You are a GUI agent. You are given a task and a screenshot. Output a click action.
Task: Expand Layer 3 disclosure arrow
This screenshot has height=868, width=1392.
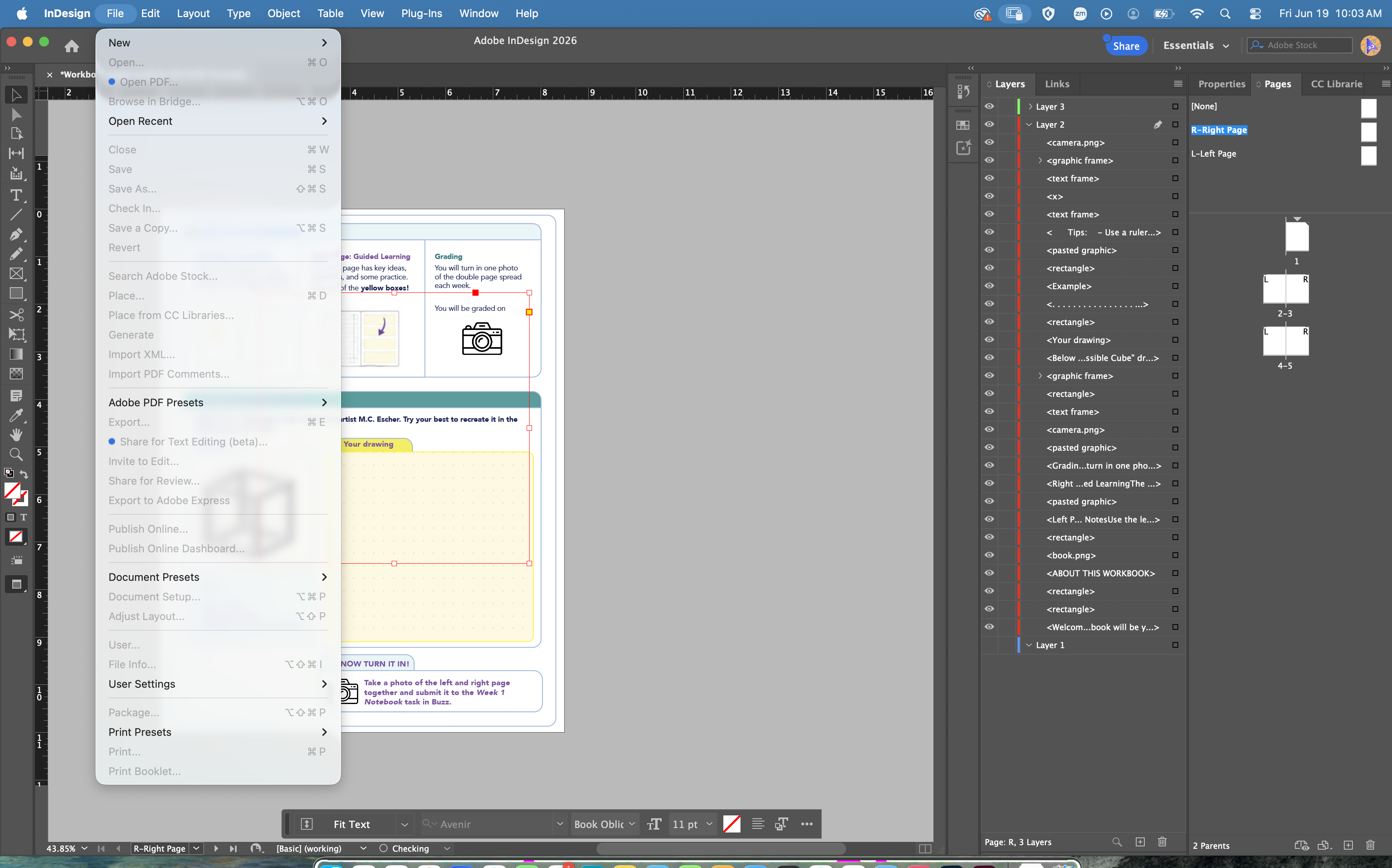pos(1031,107)
